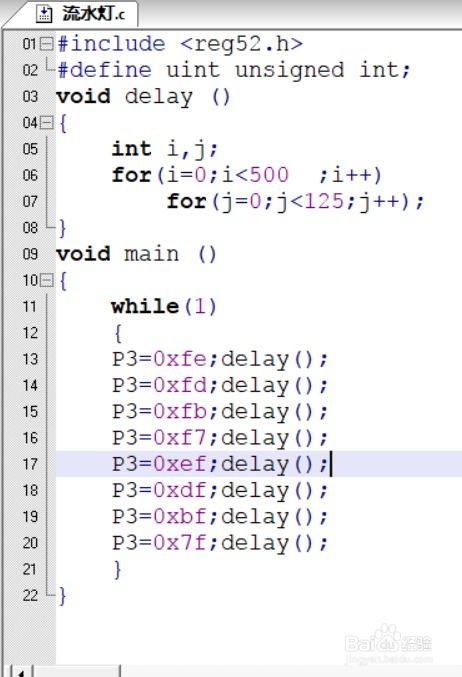Click the value 125 in the inner loop

pyautogui.click(x=324, y=202)
